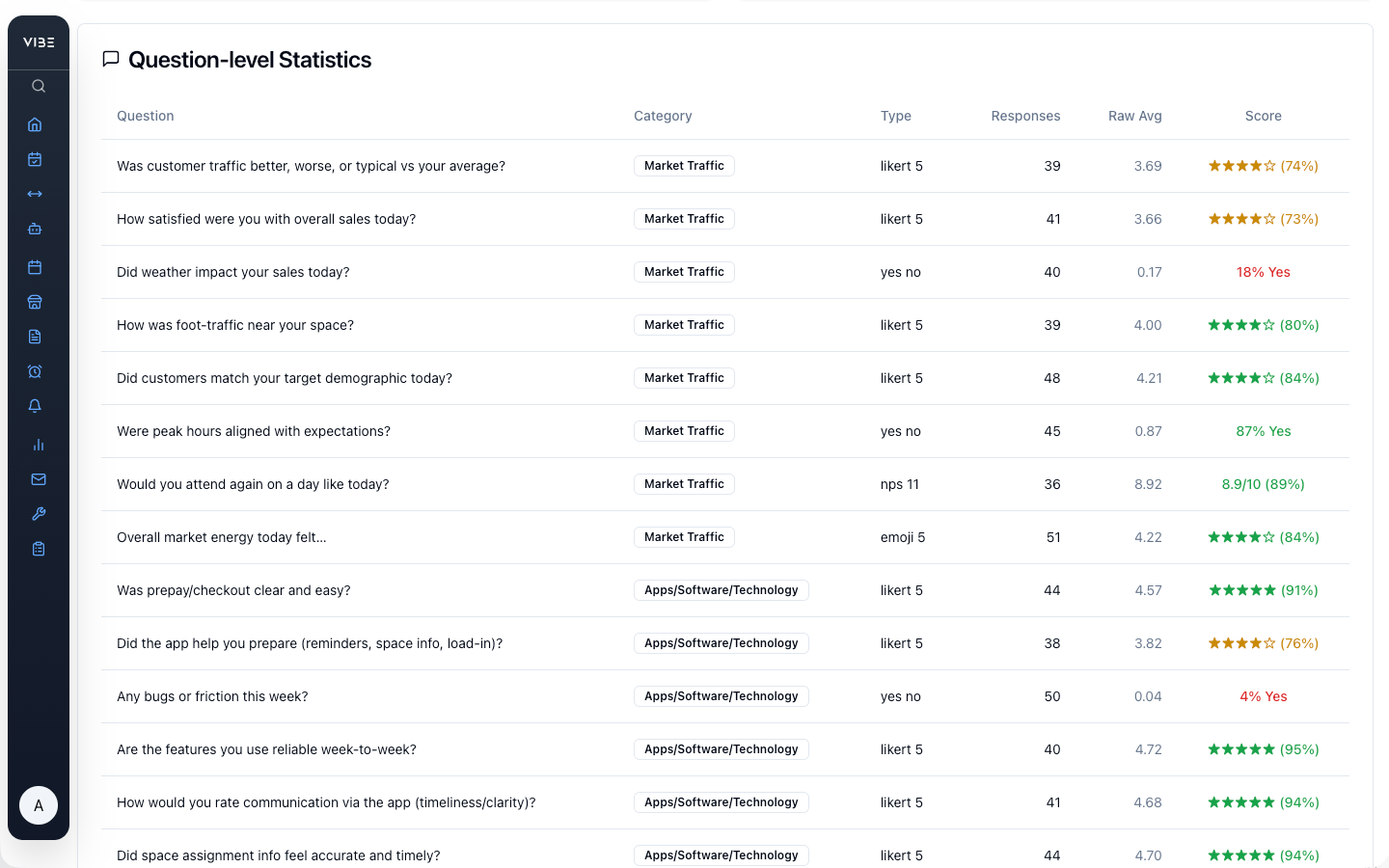Viewport: 1389px width, 868px height.
Task: Click the VIBE logo
Action: (38, 41)
